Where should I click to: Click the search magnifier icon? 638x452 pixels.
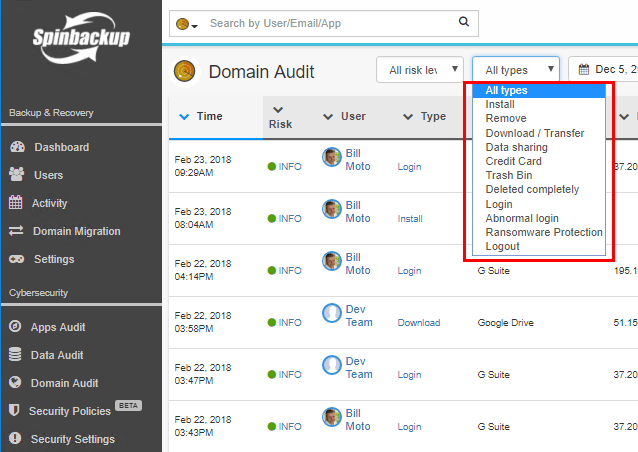(x=464, y=22)
